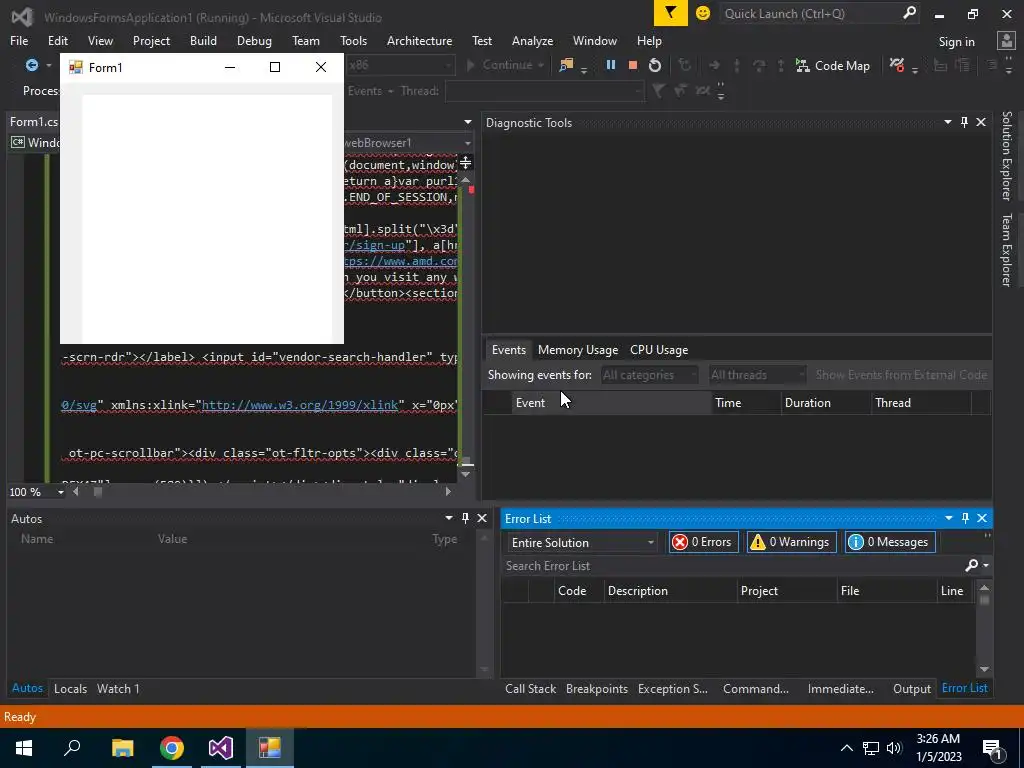Open the Tools menu
The width and height of the screenshot is (1024, 768).
pos(353,40)
